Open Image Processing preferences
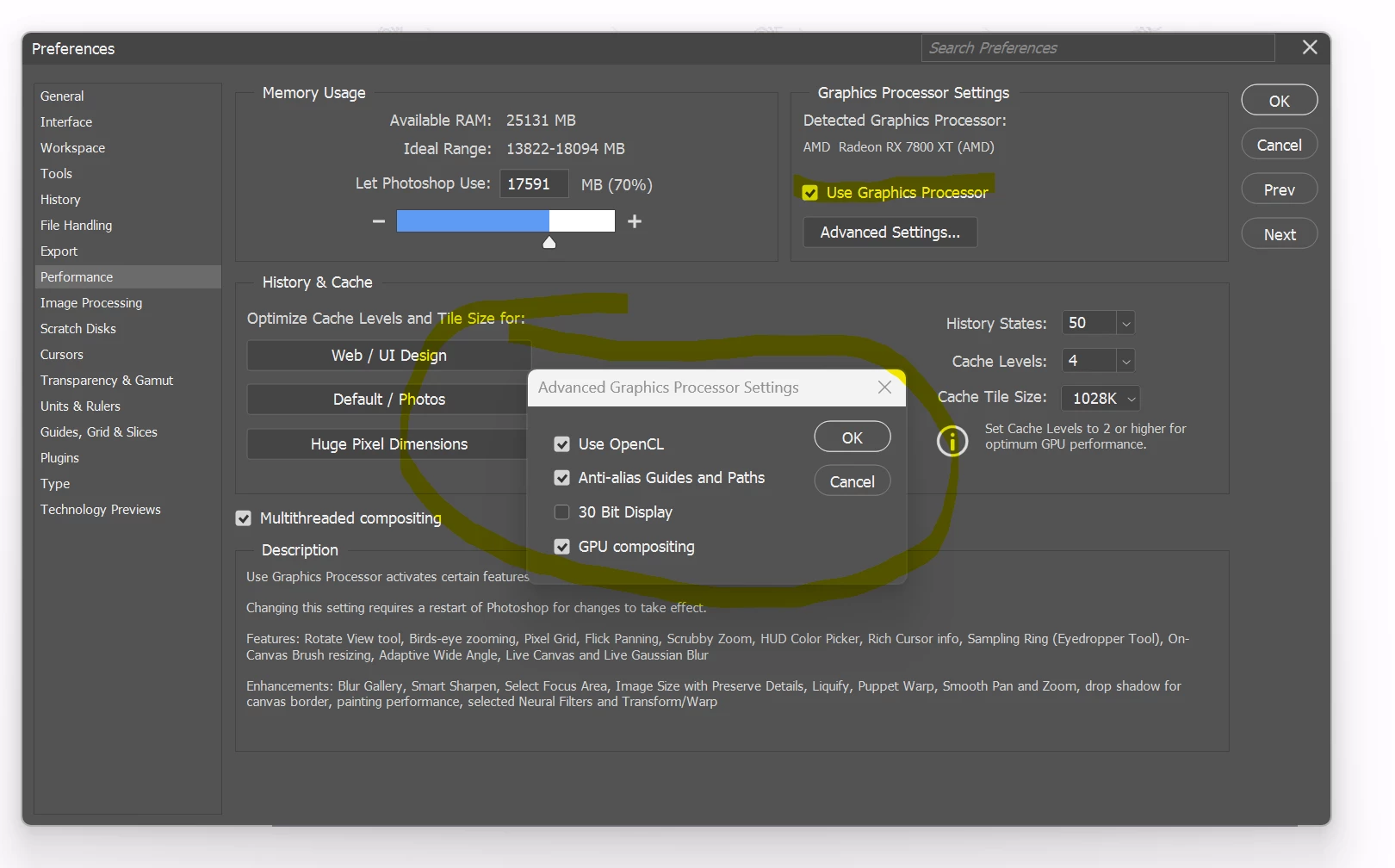The width and height of the screenshot is (1395, 868). pyautogui.click(x=127, y=303)
